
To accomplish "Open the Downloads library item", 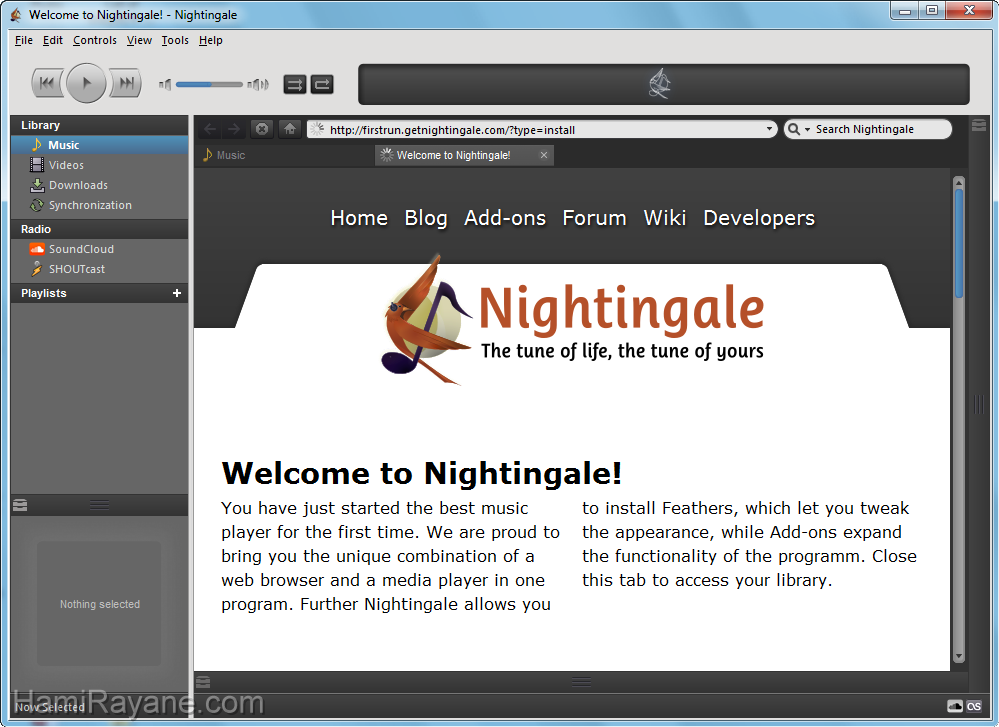I will 99,185.
